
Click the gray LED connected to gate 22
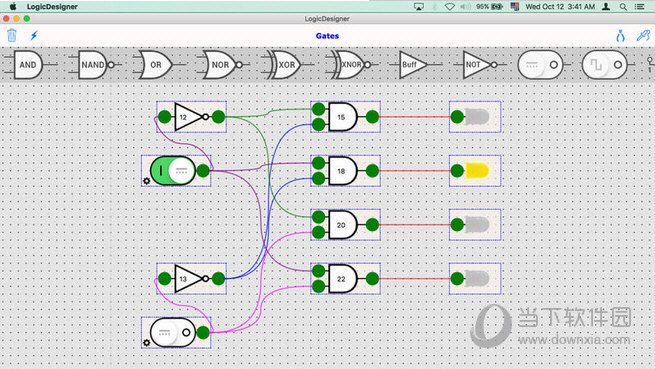tap(477, 279)
